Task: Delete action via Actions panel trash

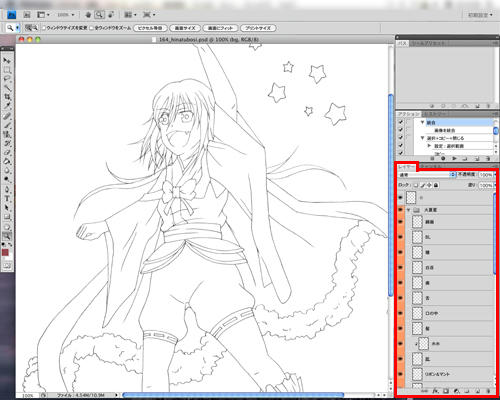Action: [x=488, y=159]
